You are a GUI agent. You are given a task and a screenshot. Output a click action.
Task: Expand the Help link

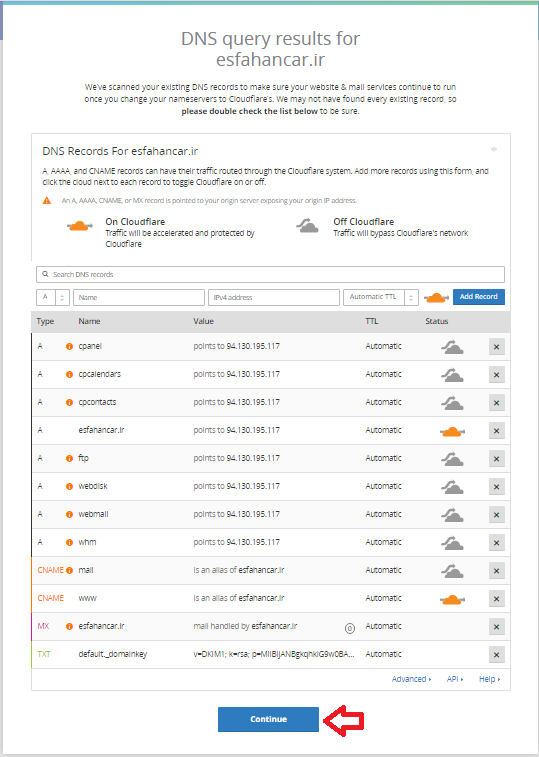click(489, 679)
